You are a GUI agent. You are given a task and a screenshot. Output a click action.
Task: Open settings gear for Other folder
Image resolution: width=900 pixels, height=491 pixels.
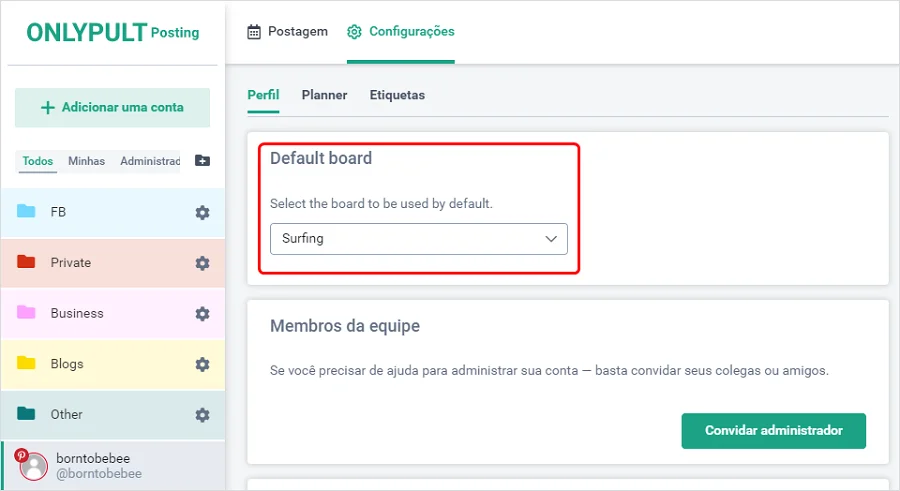pyautogui.click(x=202, y=415)
